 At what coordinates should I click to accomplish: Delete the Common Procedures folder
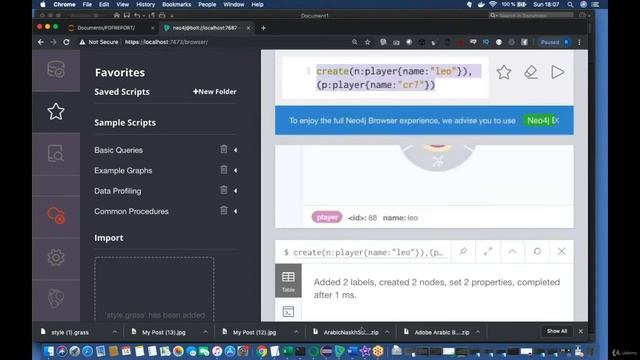(x=224, y=210)
